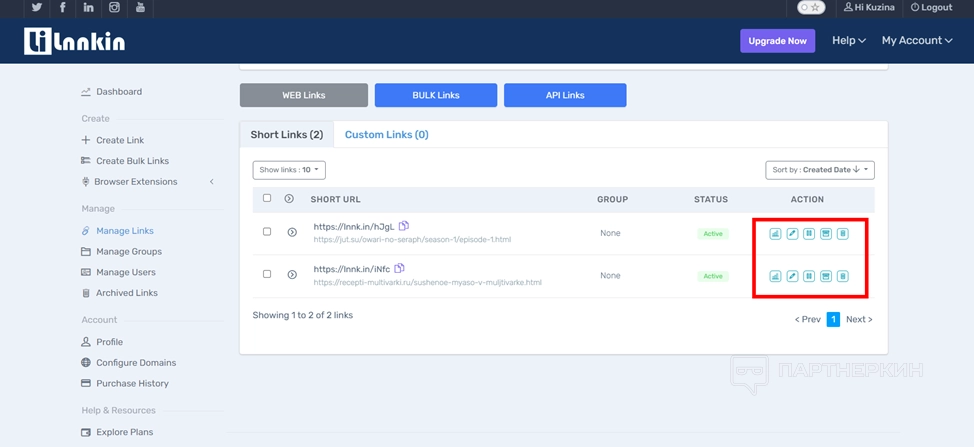The width and height of the screenshot is (974, 447).
Task: Expand details of the hJgL link row
Action: click(x=292, y=232)
